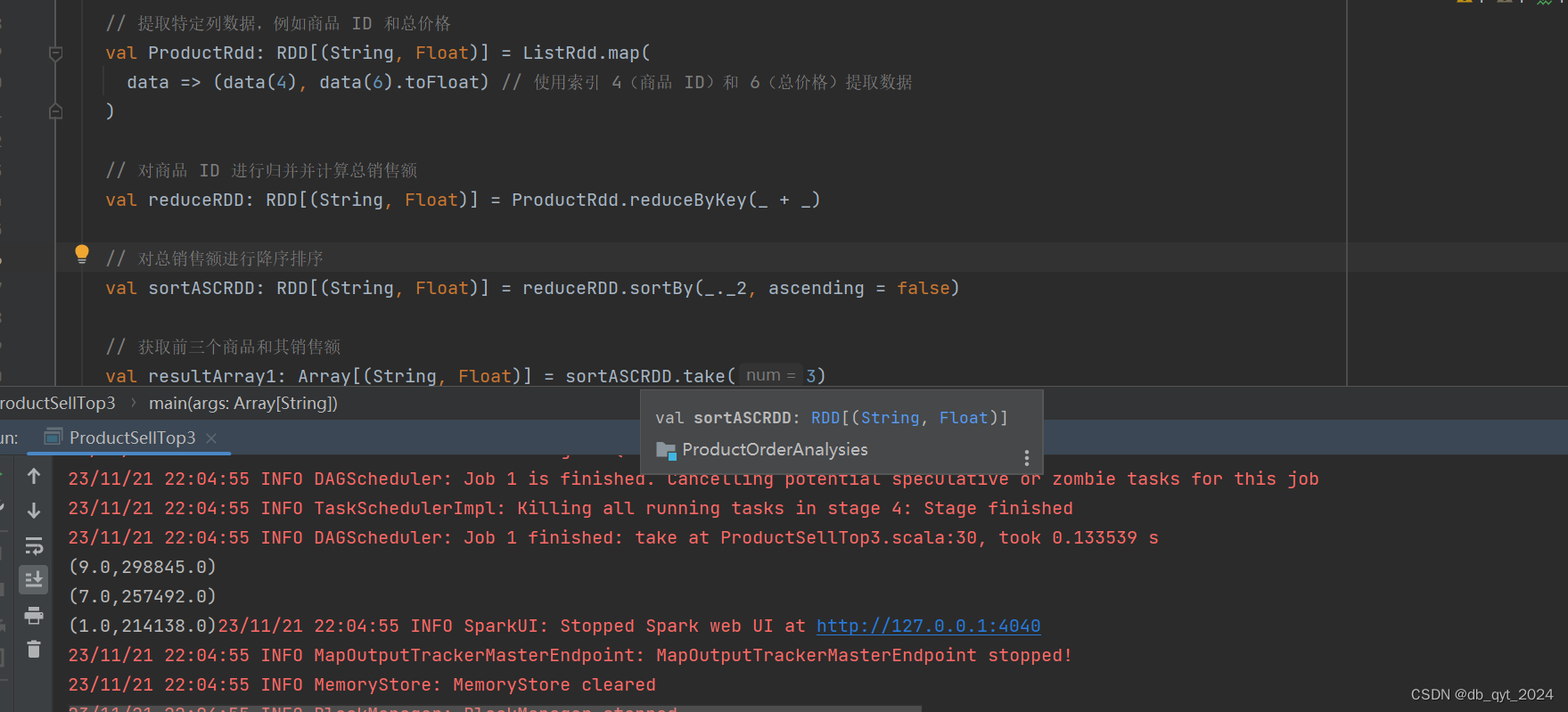
Task: Collapse the ListRdd.map code block fold marker
Action: coord(55,53)
